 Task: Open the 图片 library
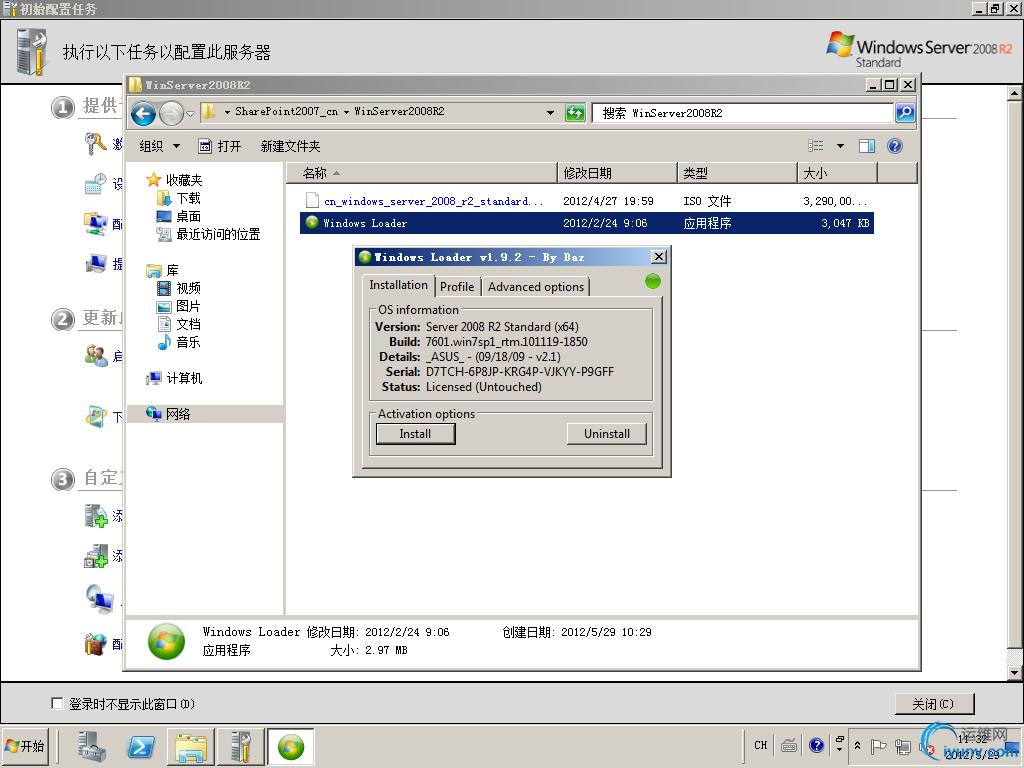click(179, 306)
